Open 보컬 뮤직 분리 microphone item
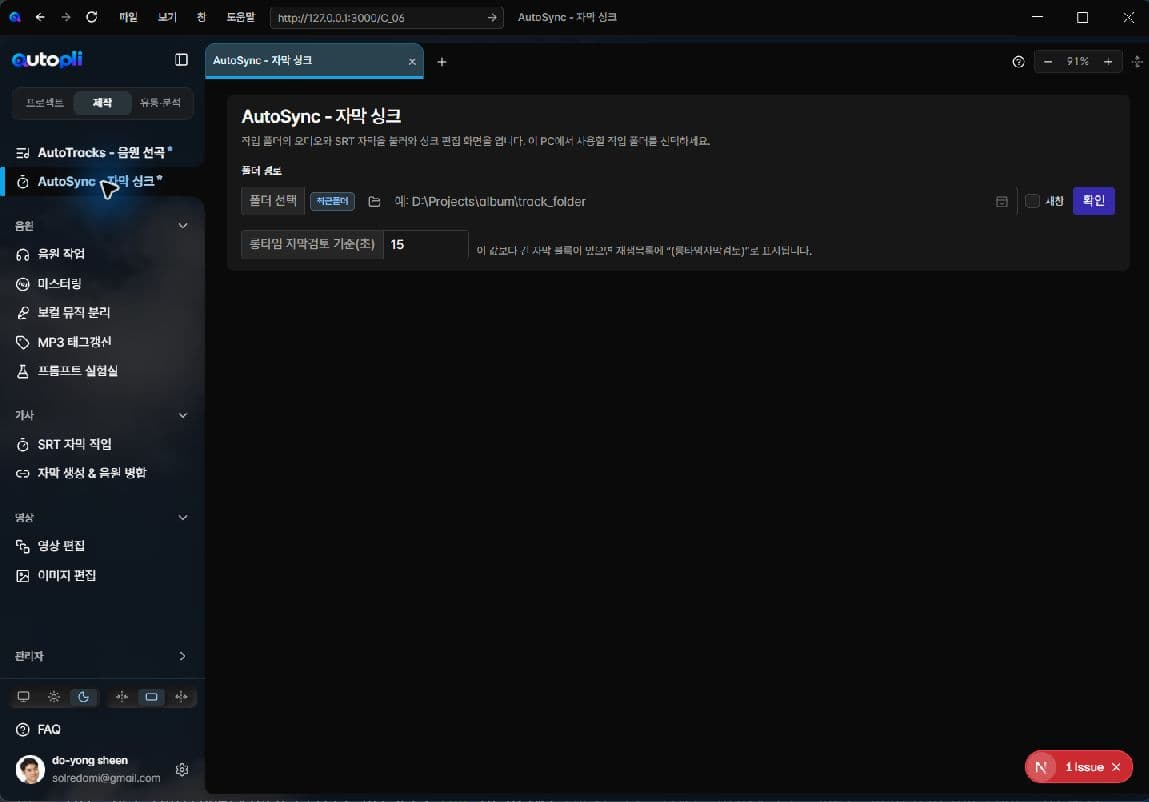Screen dimensions: 1149x802 (103, 312)
